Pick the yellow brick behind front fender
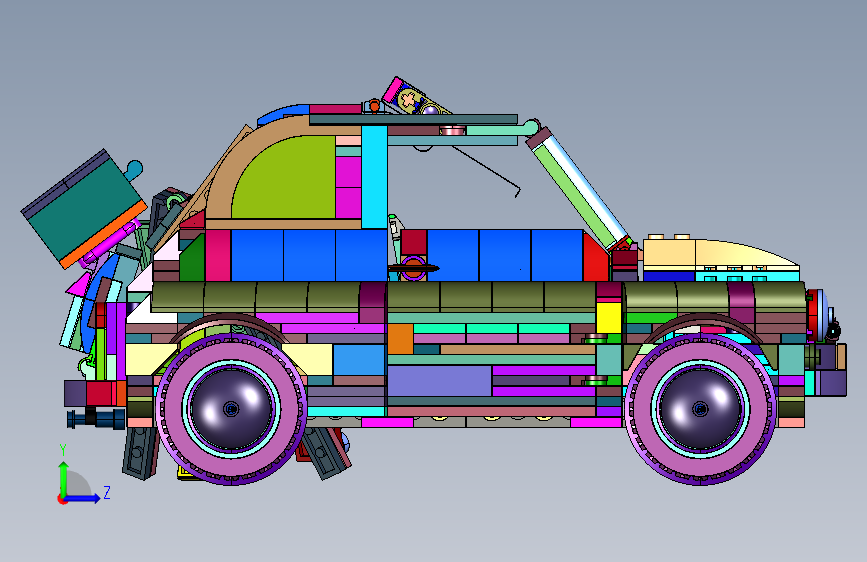The width and height of the screenshot is (867, 562). (x=609, y=317)
